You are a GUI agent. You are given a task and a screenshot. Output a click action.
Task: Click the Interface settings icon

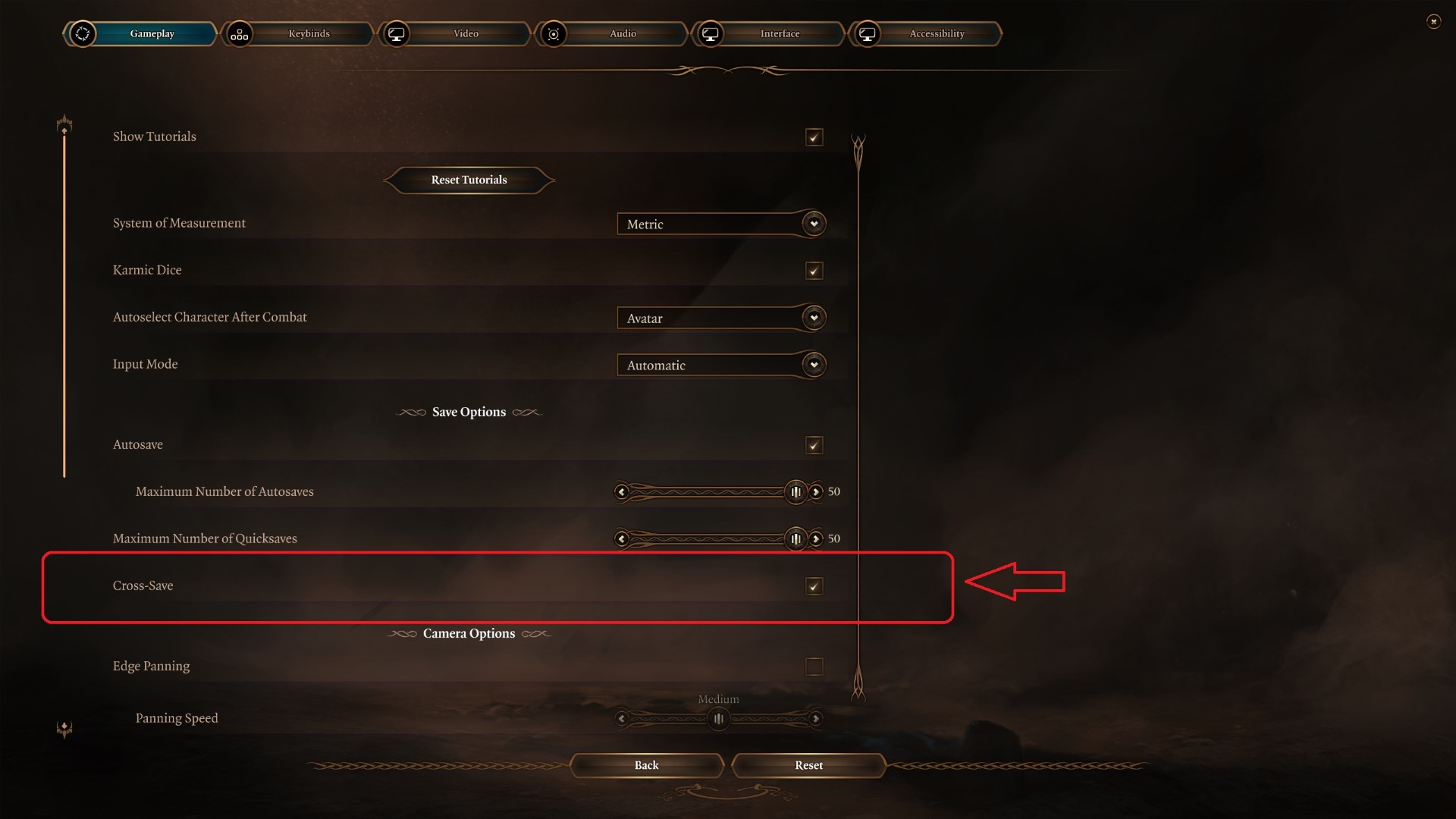click(710, 33)
